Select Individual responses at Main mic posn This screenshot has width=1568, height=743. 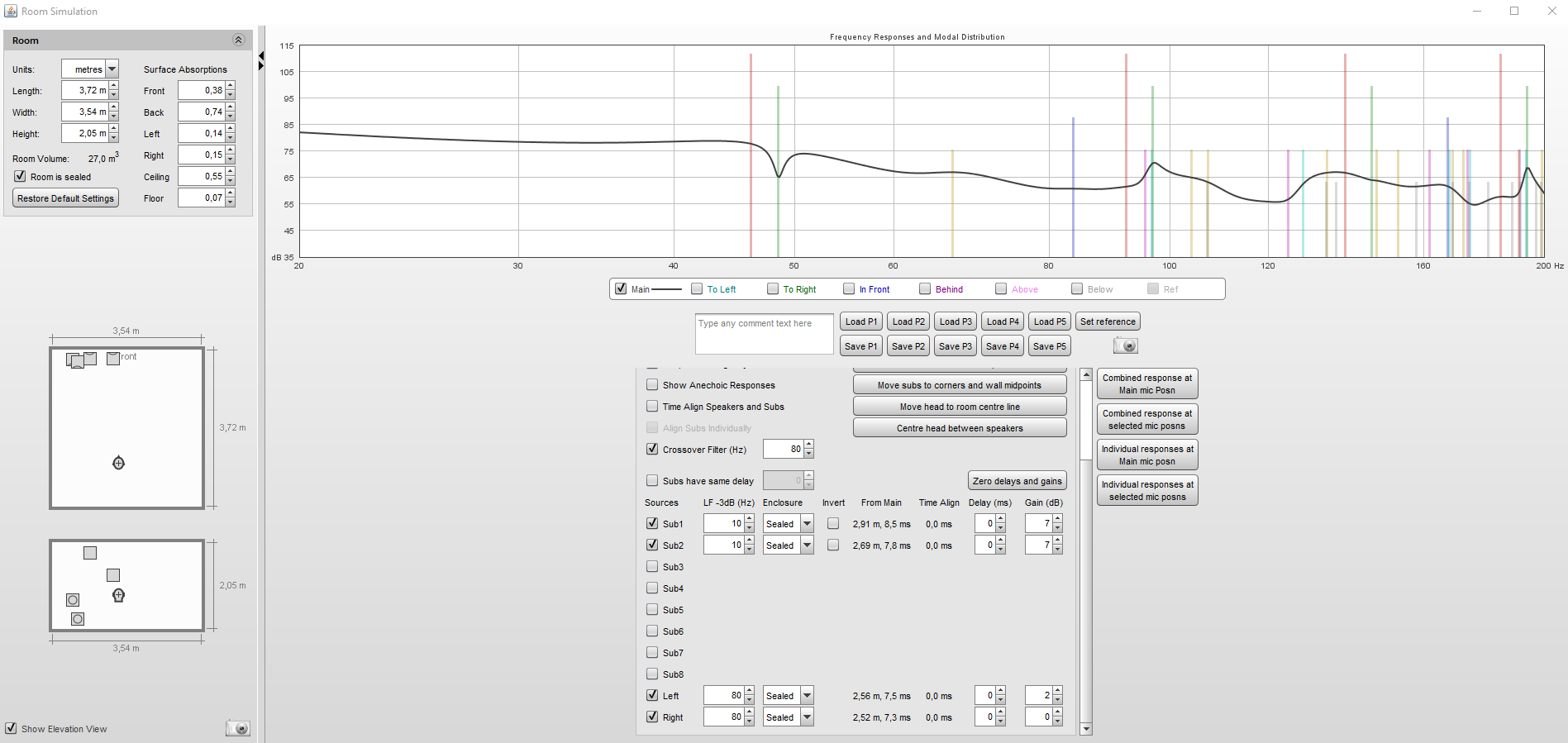pyautogui.click(x=1147, y=455)
